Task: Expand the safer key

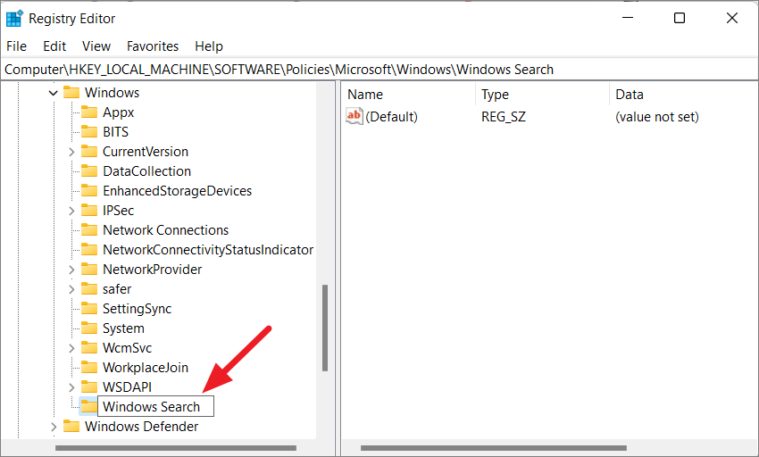Action: 71,289
